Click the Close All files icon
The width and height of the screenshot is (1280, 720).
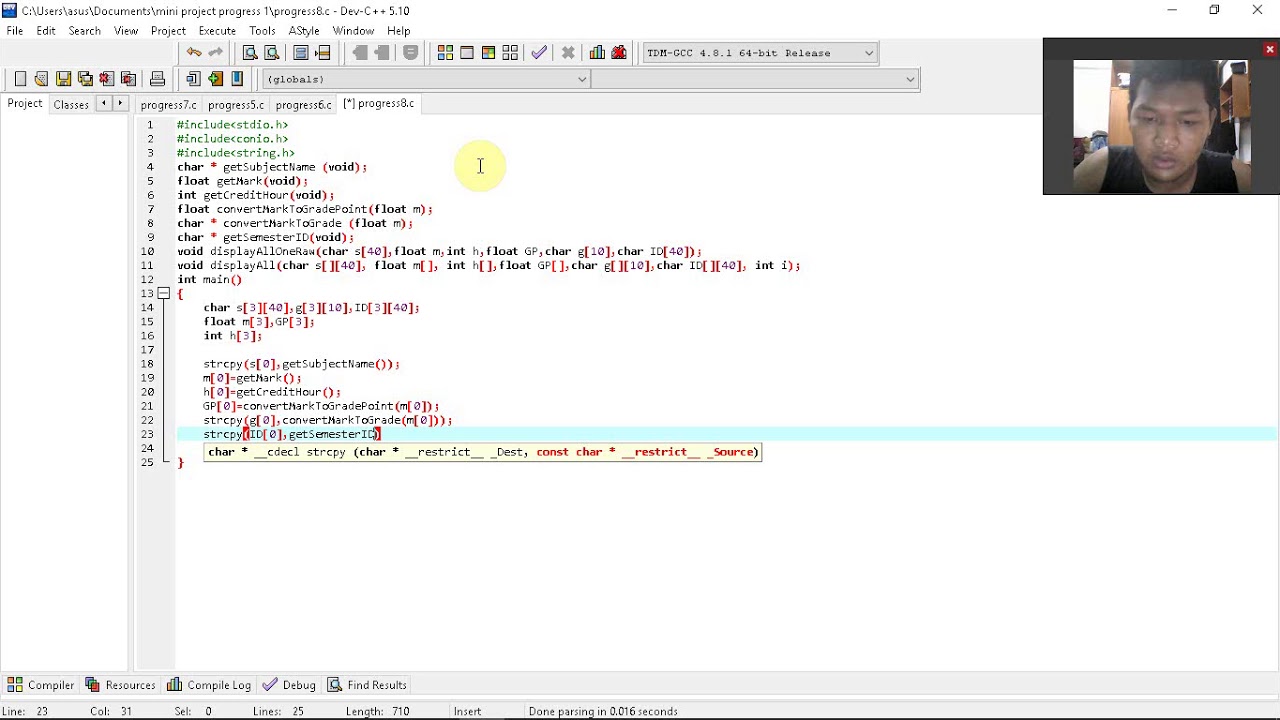[128, 79]
